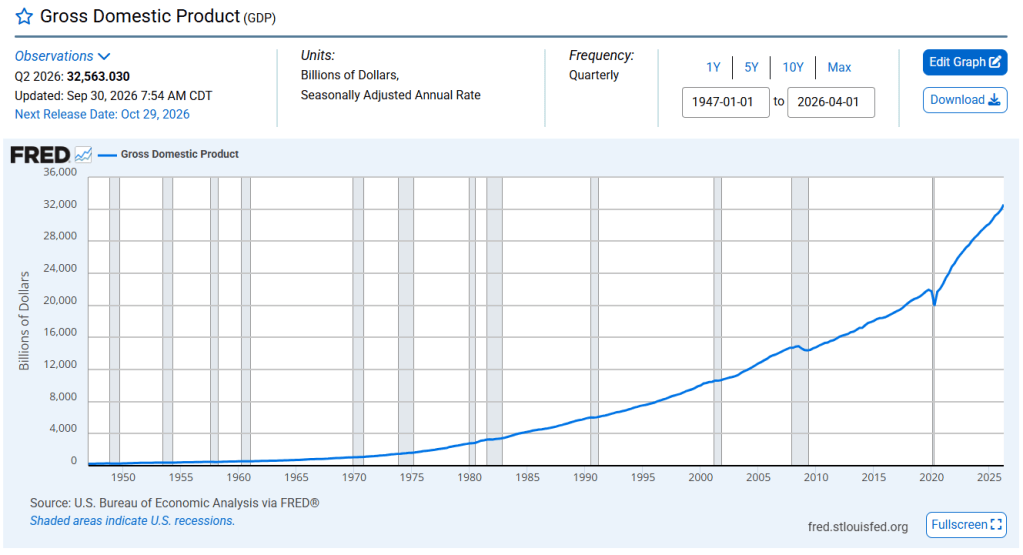This screenshot has height=555, width=1023.
Task: Select the Max time range
Action: click(x=839, y=67)
